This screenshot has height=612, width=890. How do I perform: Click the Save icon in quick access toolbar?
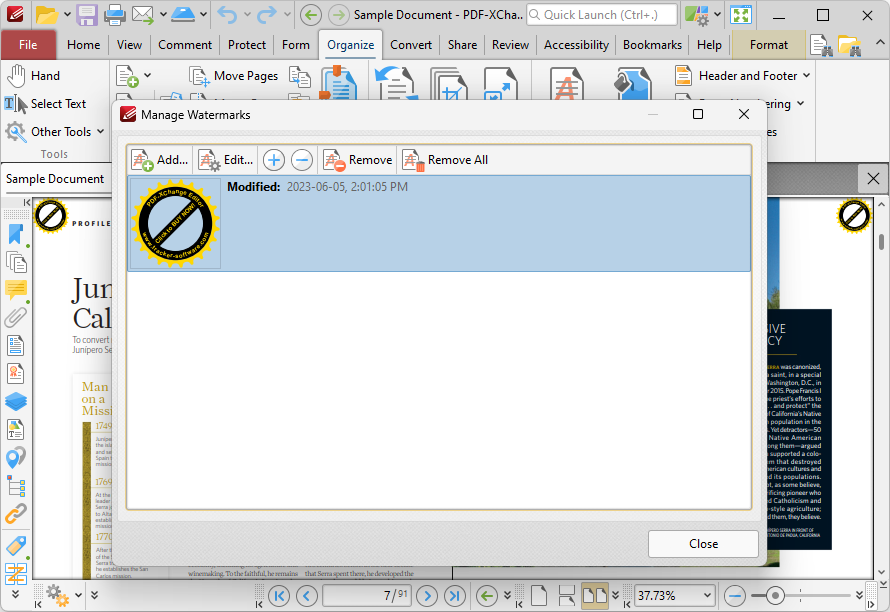pyautogui.click(x=87, y=15)
